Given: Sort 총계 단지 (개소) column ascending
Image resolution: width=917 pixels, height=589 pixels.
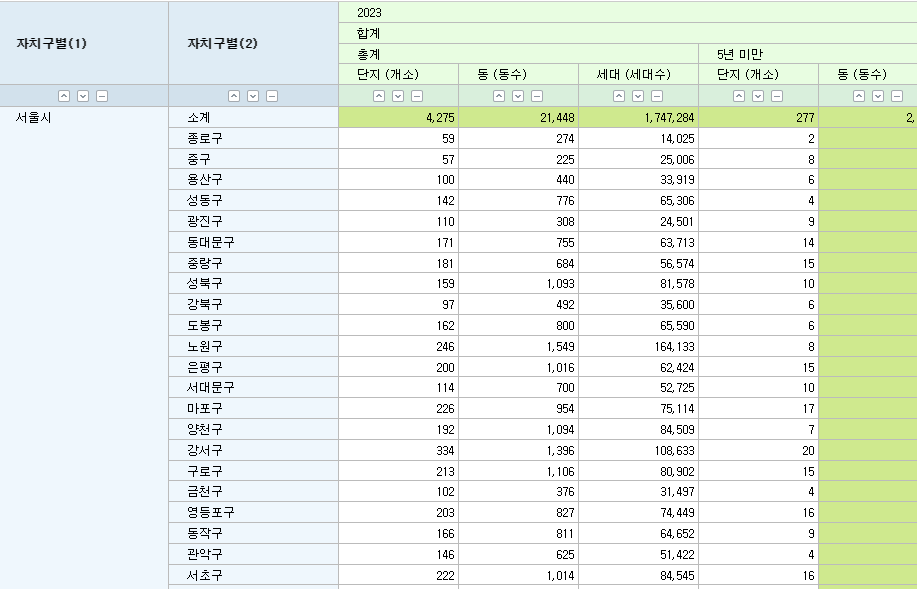Looking at the screenshot, I should click(x=379, y=96).
